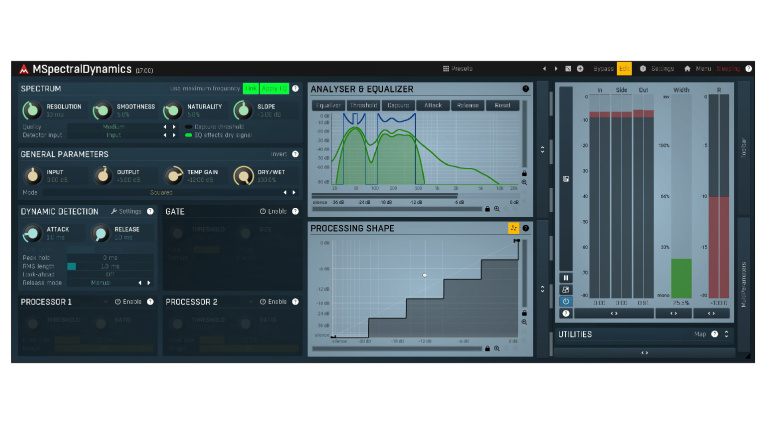768x424 pixels.
Task: Open meters help question mark icon
Action: pyautogui.click(x=566, y=313)
